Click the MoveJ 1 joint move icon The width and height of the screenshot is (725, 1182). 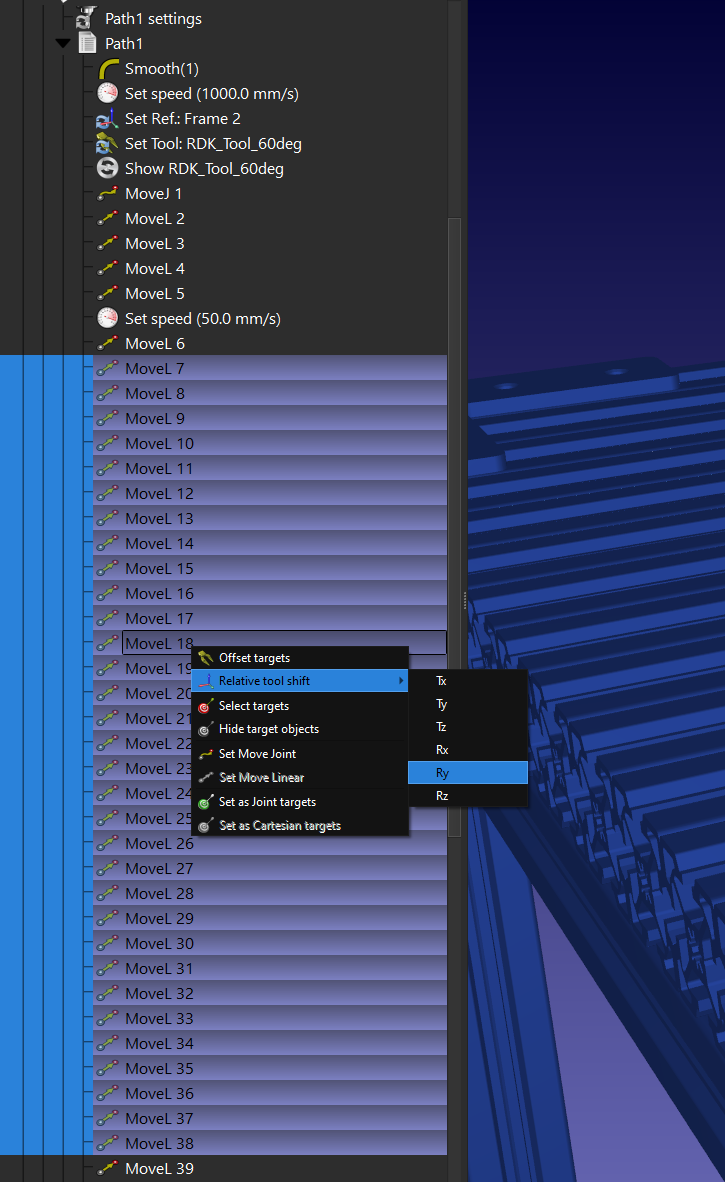108,194
